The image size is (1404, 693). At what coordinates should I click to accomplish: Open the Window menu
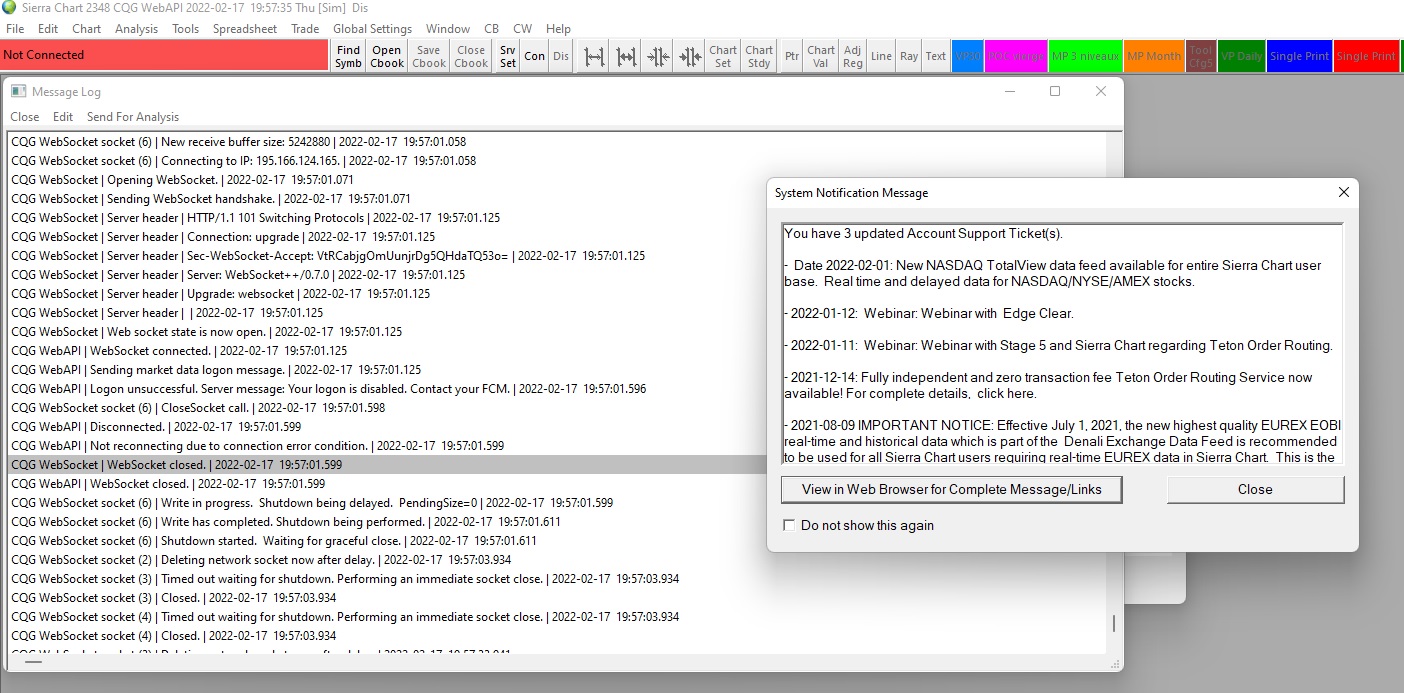click(x=448, y=29)
